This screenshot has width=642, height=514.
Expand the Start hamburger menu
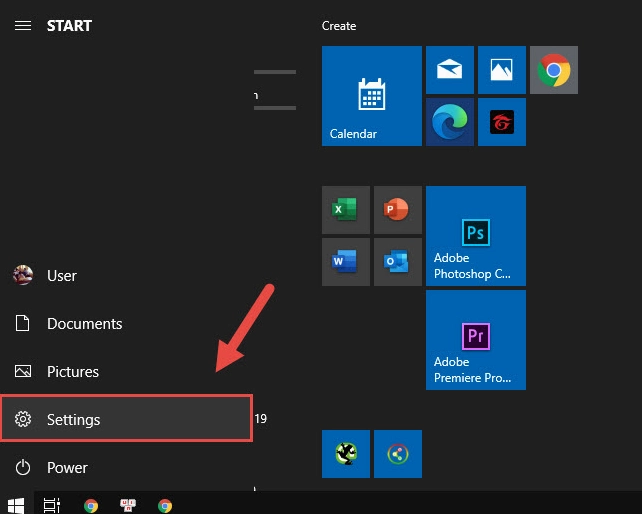[22, 26]
